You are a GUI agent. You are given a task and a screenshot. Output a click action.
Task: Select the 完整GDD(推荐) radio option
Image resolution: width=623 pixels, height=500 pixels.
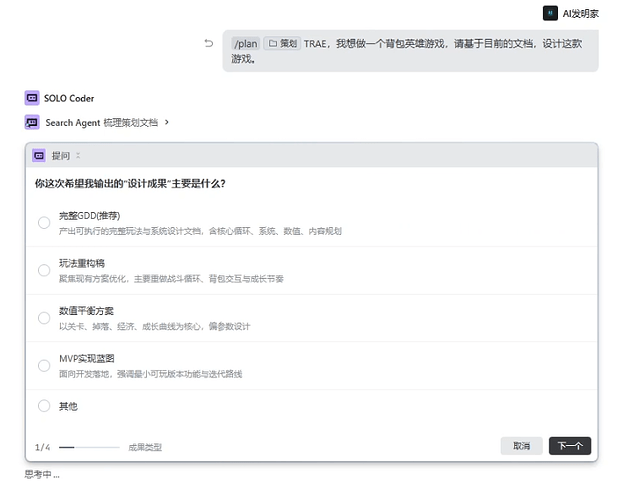(44, 222)
